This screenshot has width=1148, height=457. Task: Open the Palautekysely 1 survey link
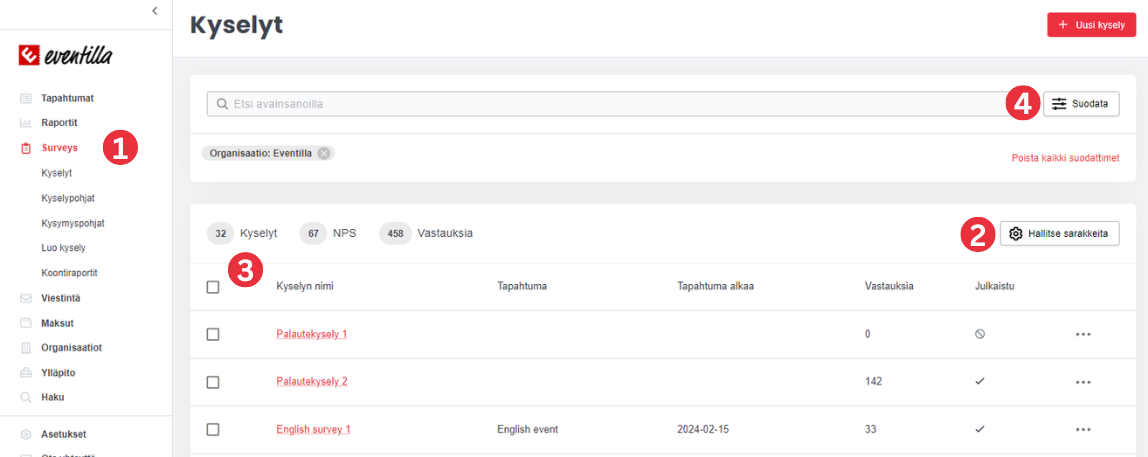[312, 334]
